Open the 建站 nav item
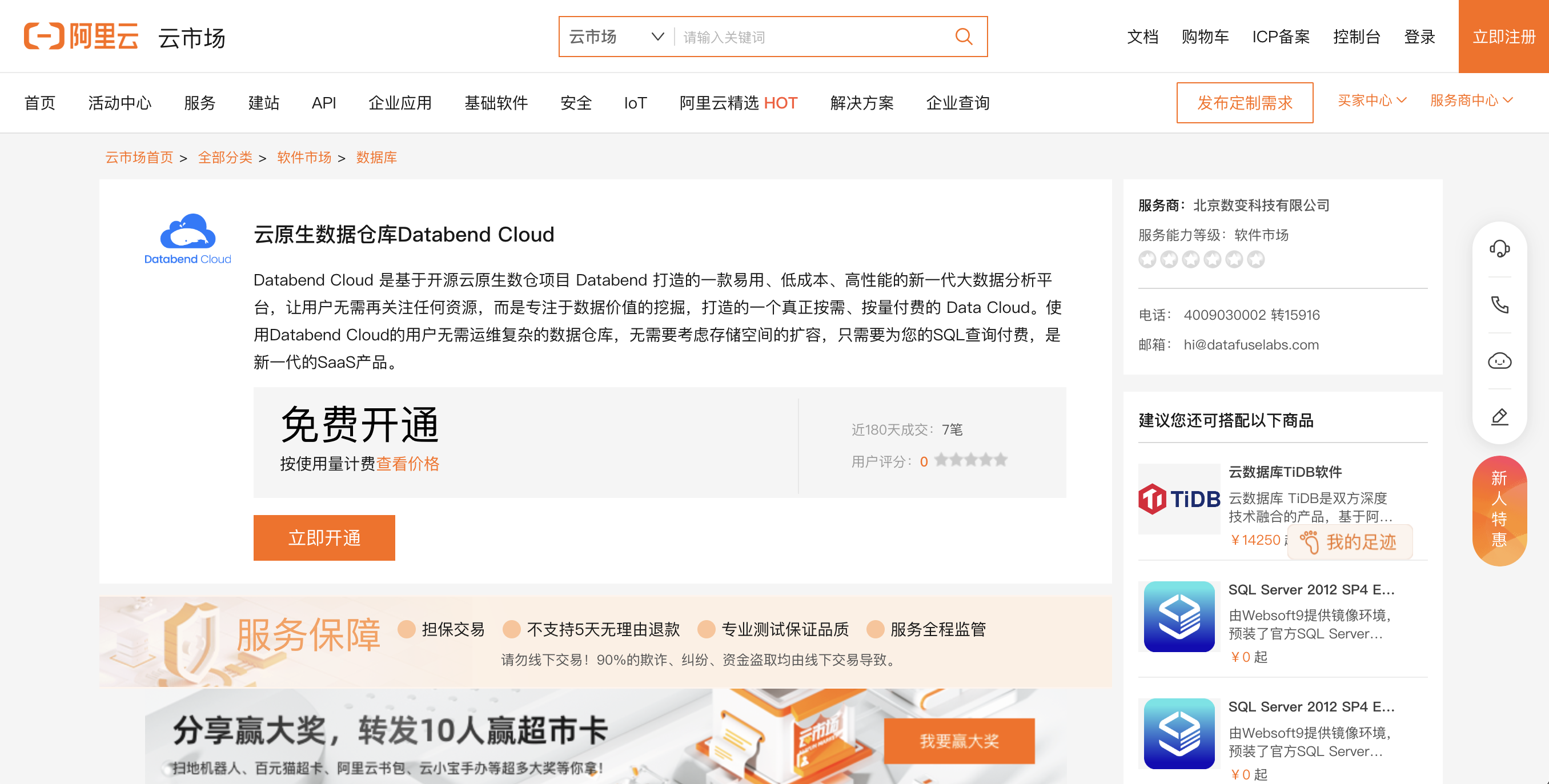The width and height of the screenshot is (1549, 784). coord(263,103)
